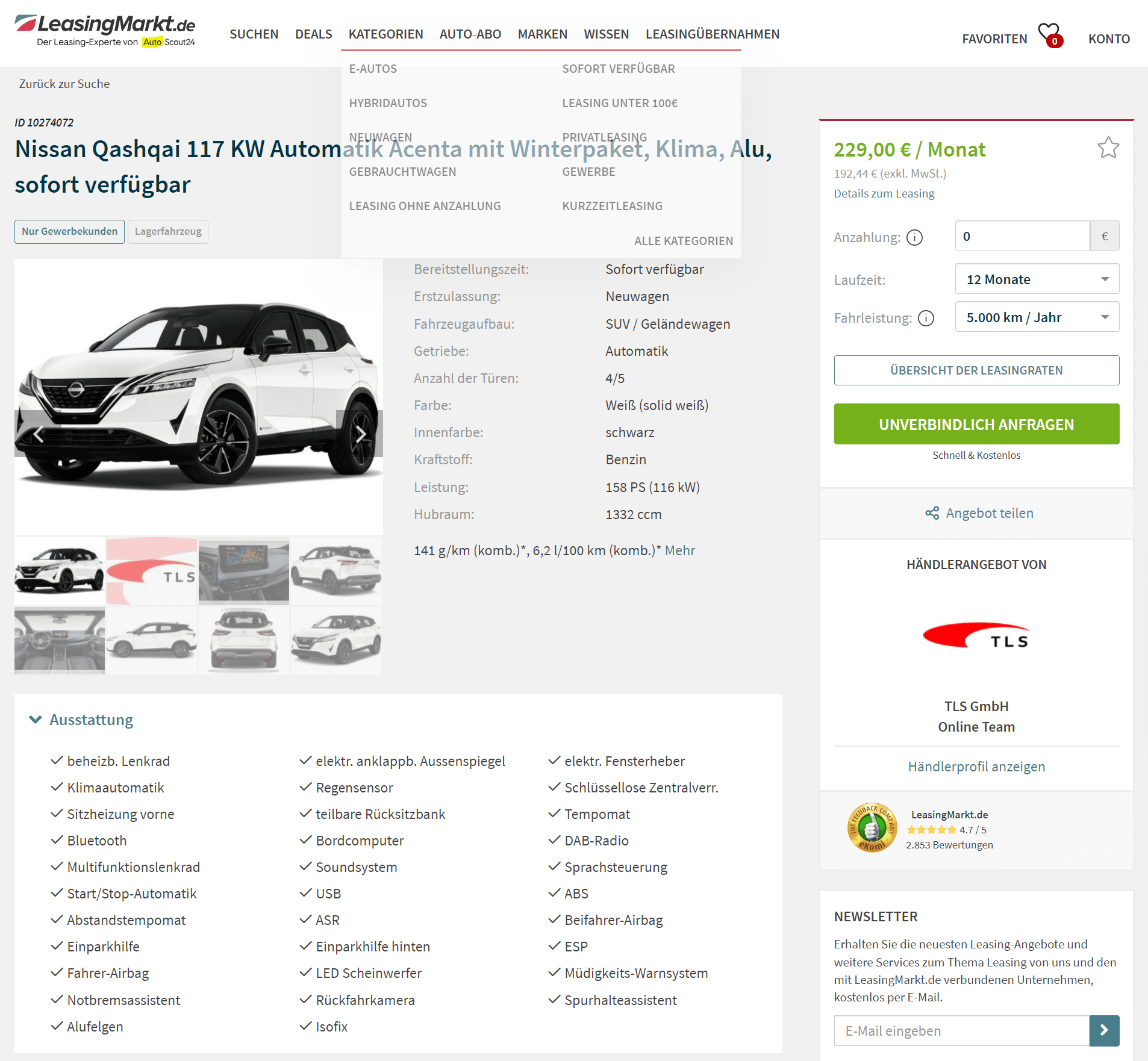This screenshot has width=1148, height=1061.
Task: Select LEASING OHNE ANZAHLUNG category
Action: (x=425, y=206)
